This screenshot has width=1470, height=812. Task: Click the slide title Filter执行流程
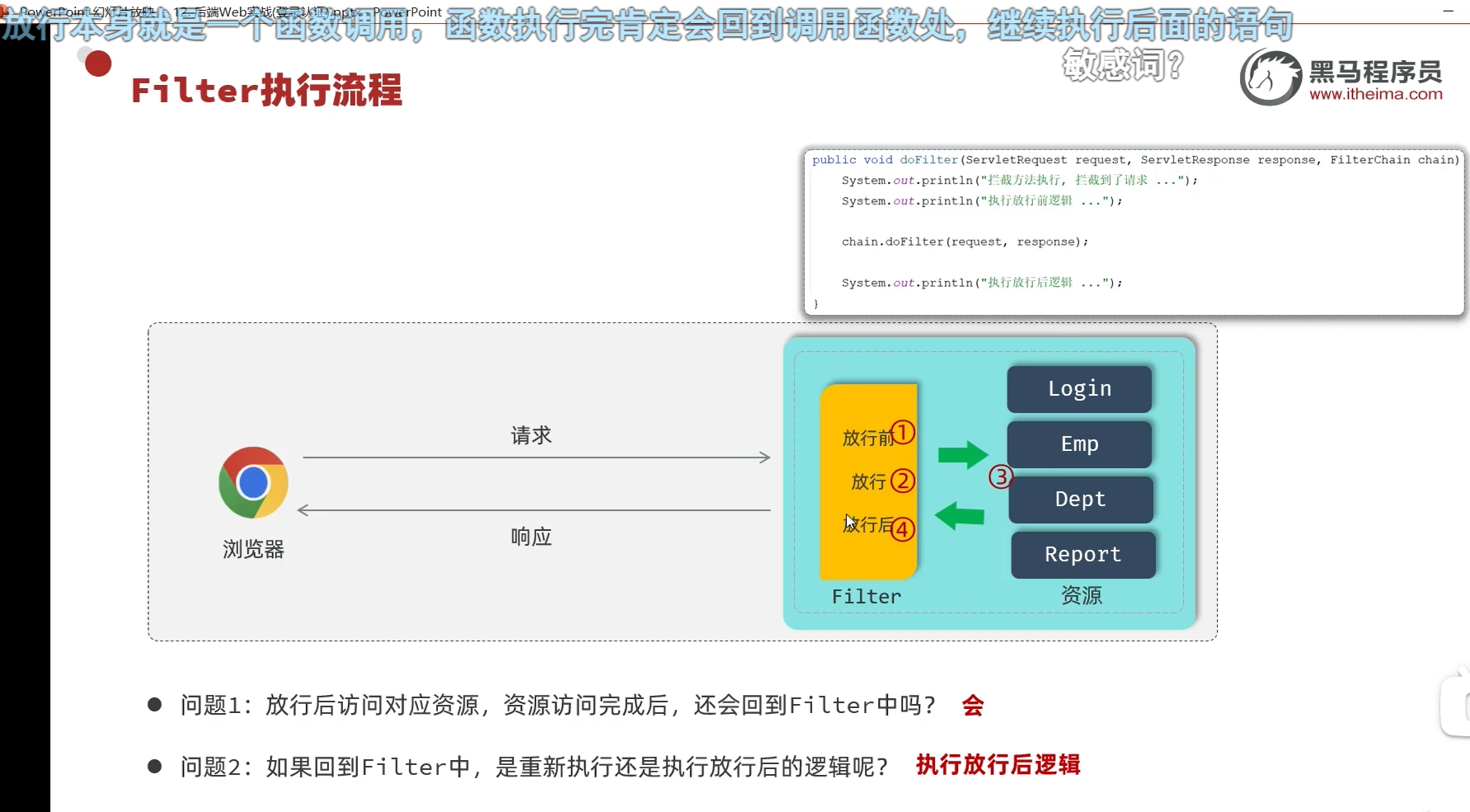266,91
